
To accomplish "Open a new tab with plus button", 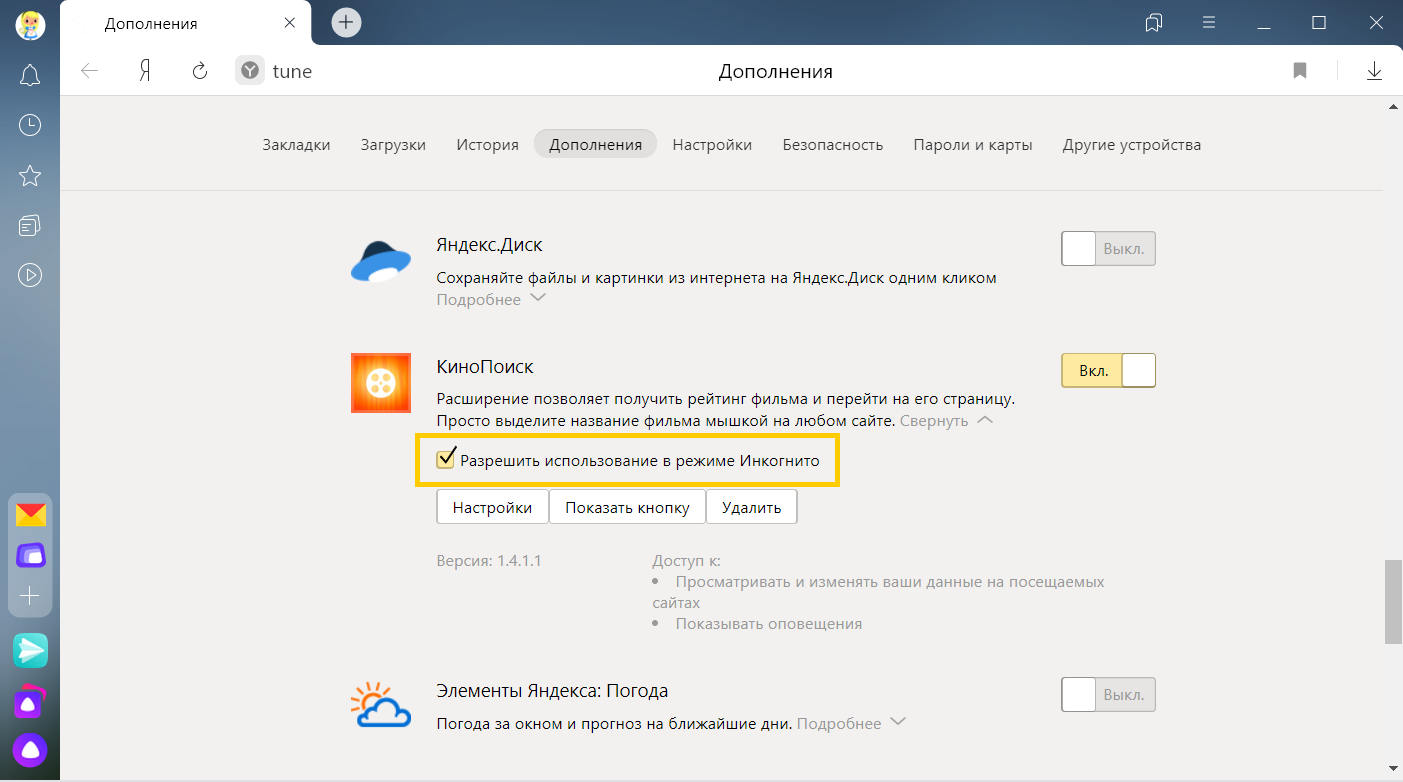I will (x=346, y=23).
